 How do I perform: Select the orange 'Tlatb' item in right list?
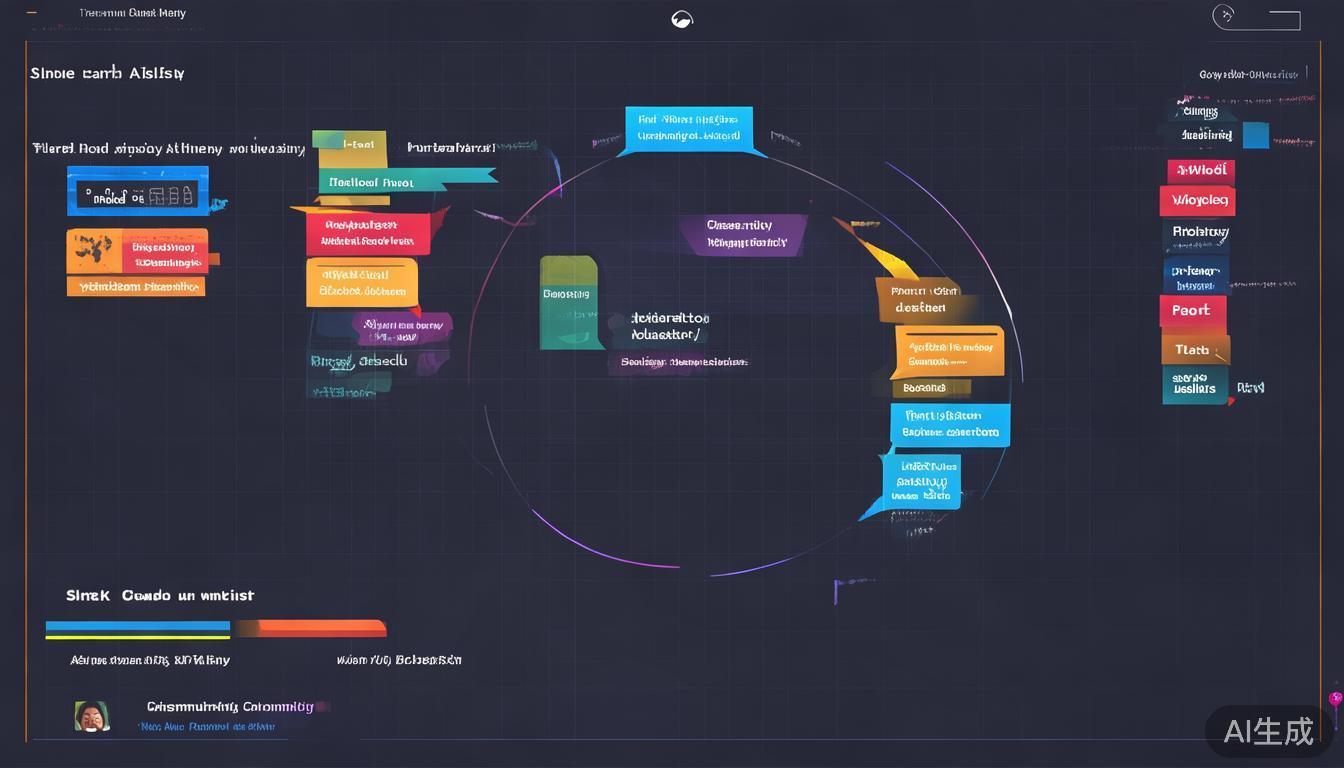coord(1194,350)
